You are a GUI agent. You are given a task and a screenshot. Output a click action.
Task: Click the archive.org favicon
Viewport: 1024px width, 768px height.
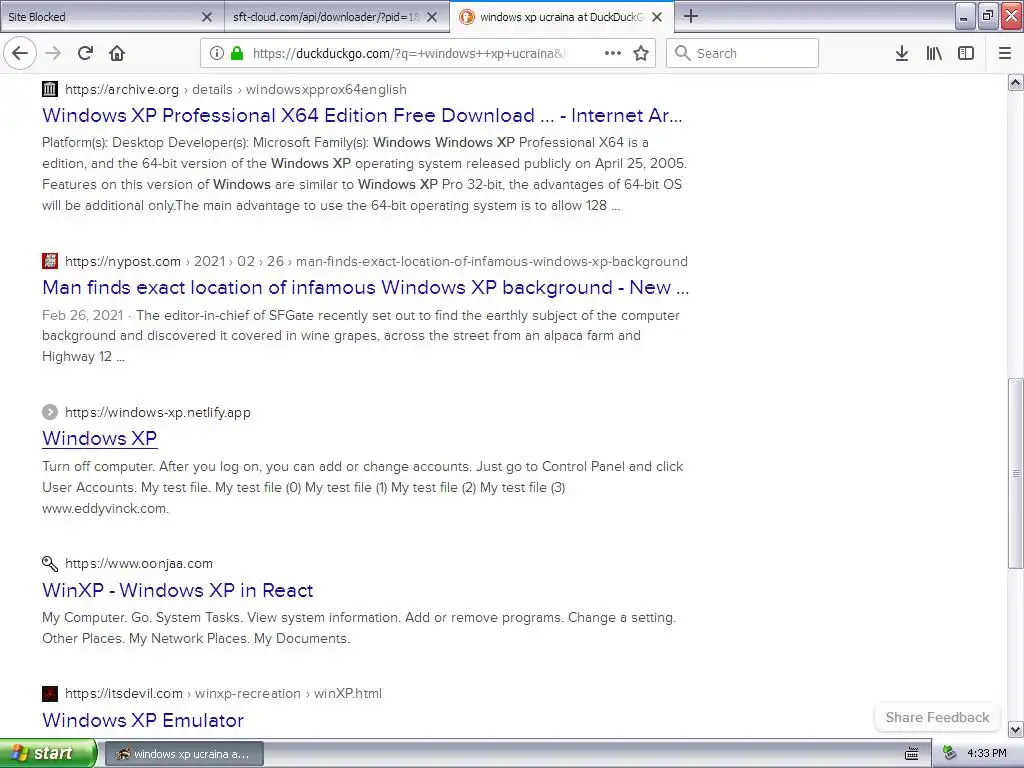(50, 89)
